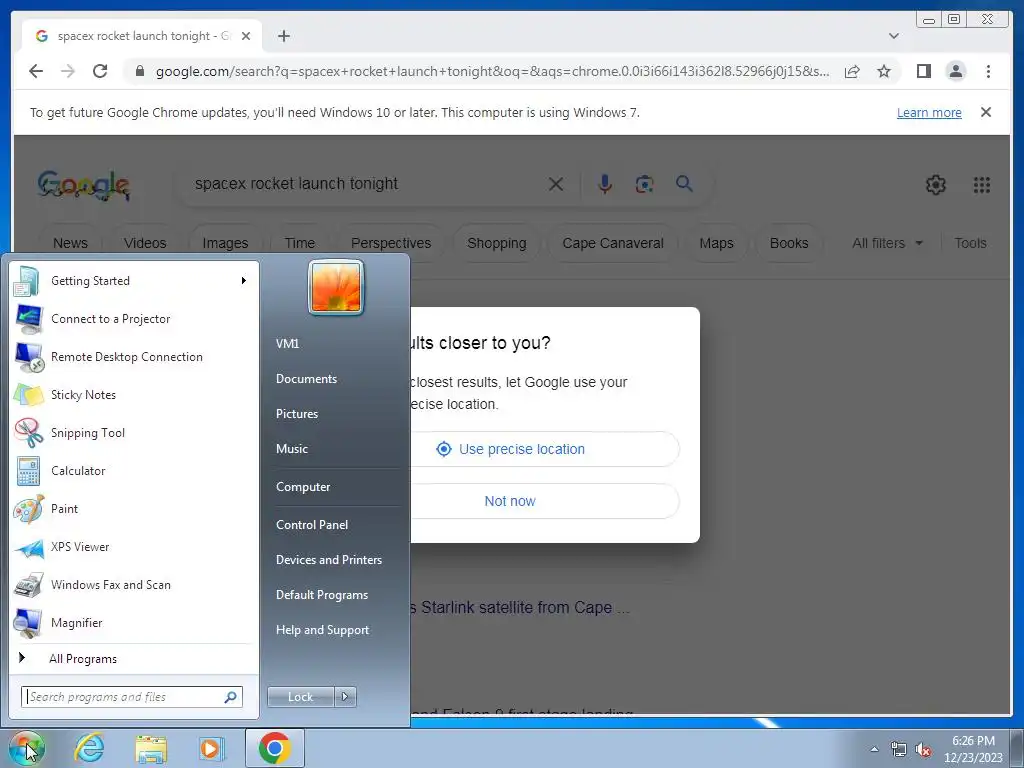
Task: Open the taskbar clock and date
Action: point(973,749)
